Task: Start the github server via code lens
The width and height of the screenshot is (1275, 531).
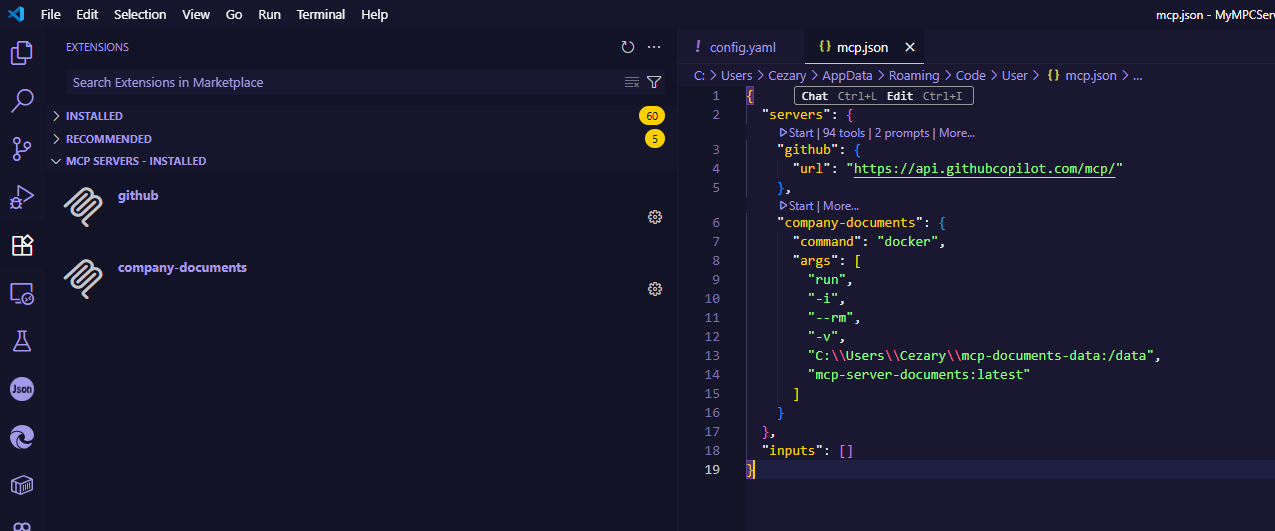Action: (x=796, y=133)
